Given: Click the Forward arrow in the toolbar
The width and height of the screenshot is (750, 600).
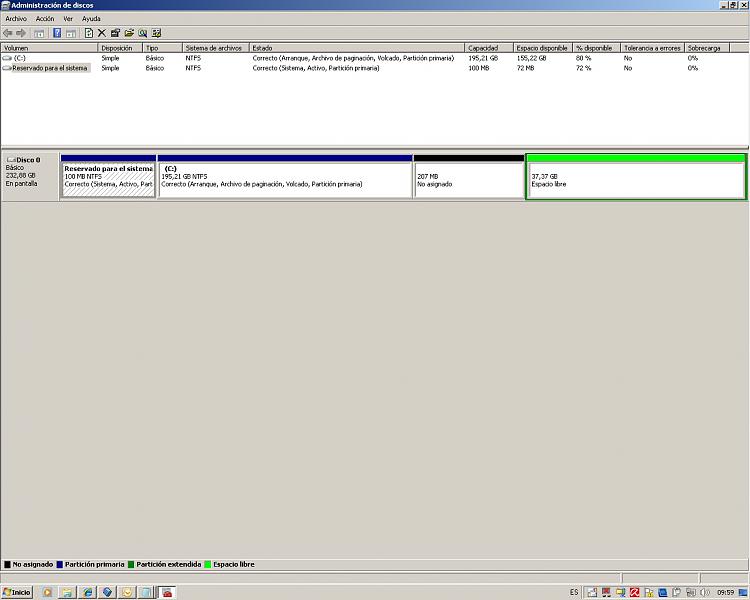Looking at the screenshot, I should click(21, 33).
